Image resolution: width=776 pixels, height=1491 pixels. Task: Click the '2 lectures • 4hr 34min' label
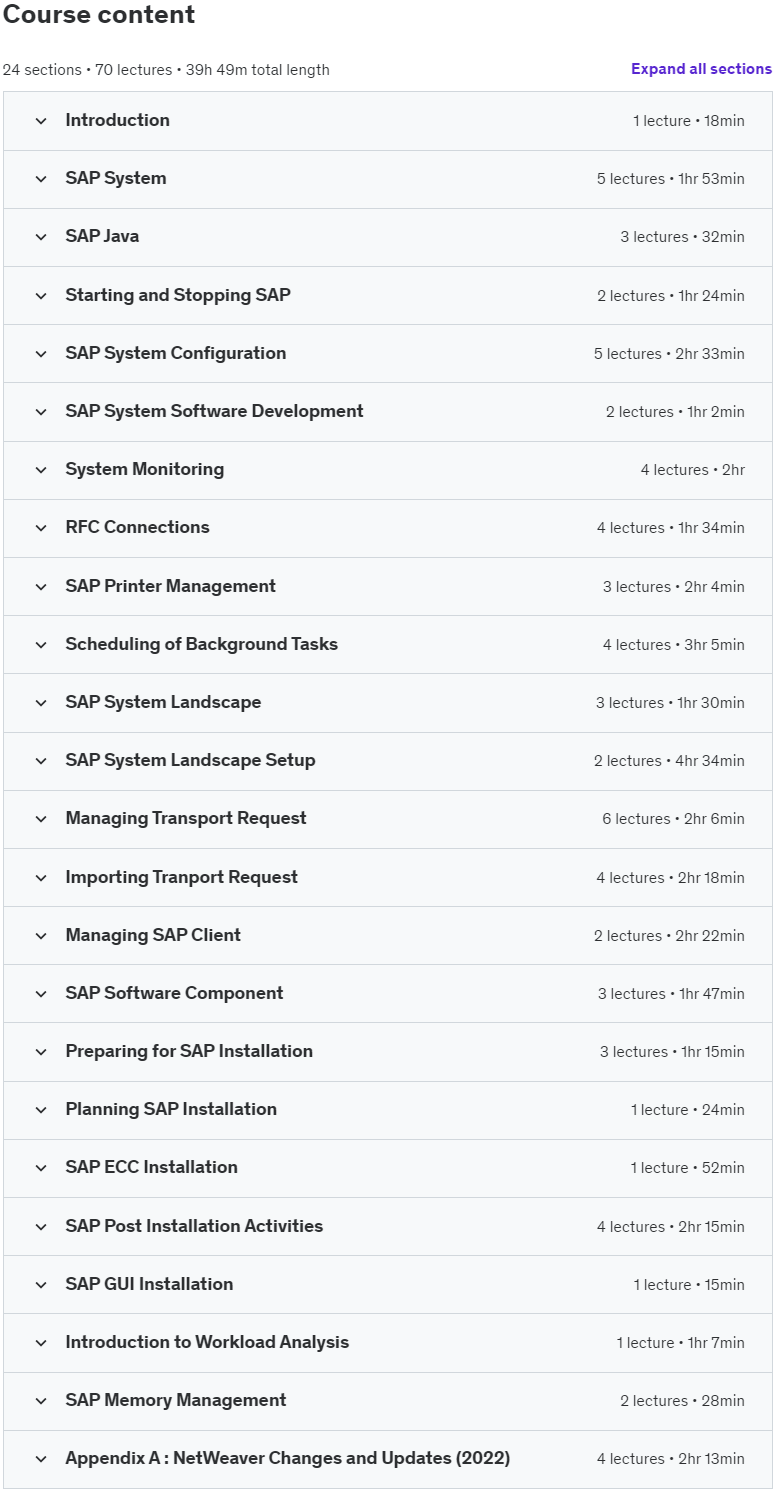pyautogui.click(x=669, y=761)
